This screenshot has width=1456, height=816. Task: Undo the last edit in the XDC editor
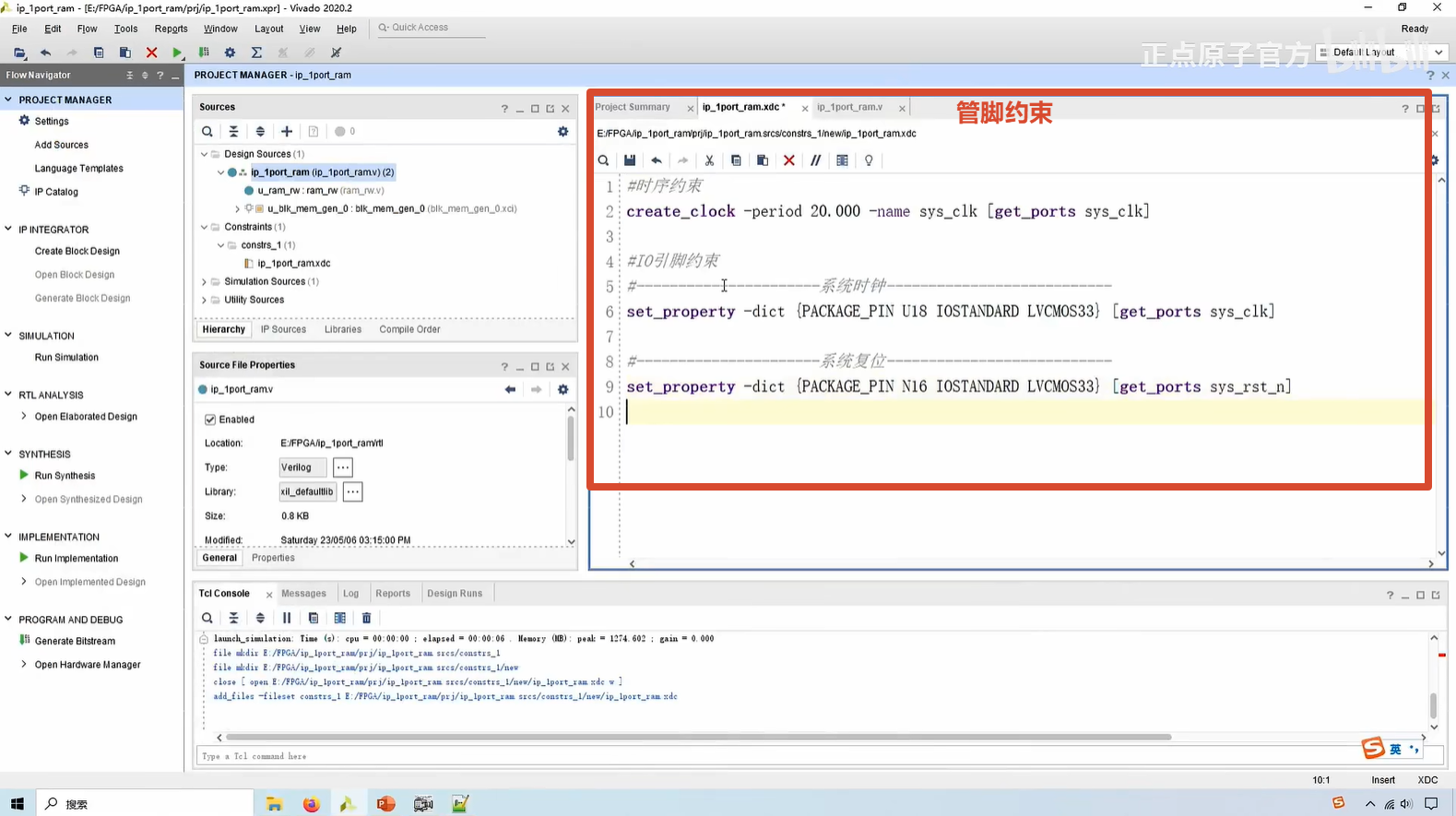tap(657, 160)
